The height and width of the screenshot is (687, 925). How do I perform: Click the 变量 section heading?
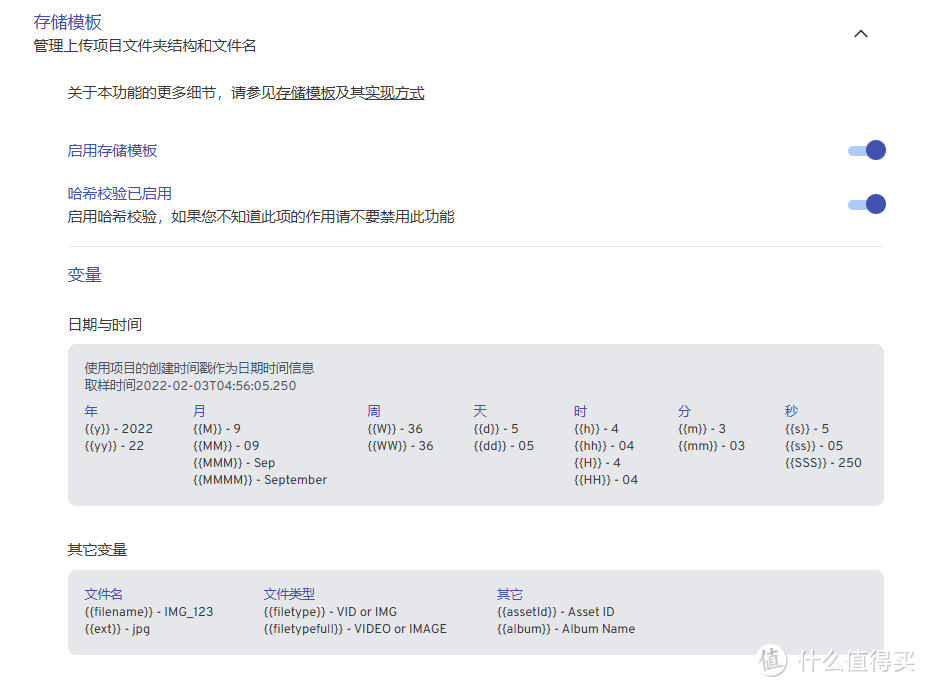tap(84, 275)
